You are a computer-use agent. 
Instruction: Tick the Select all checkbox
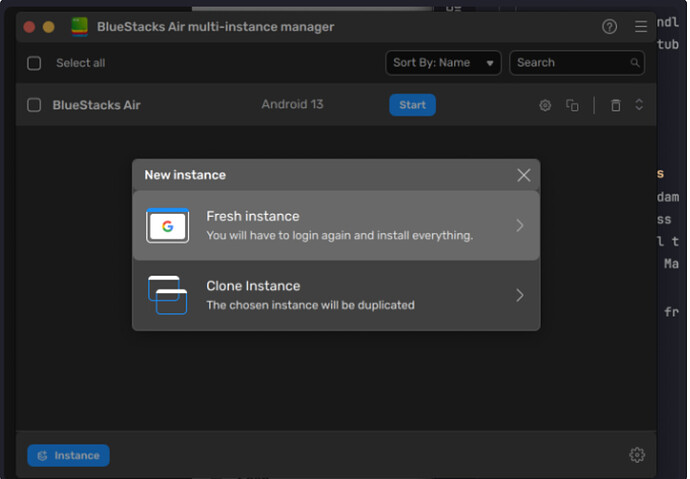click(34, 63)
